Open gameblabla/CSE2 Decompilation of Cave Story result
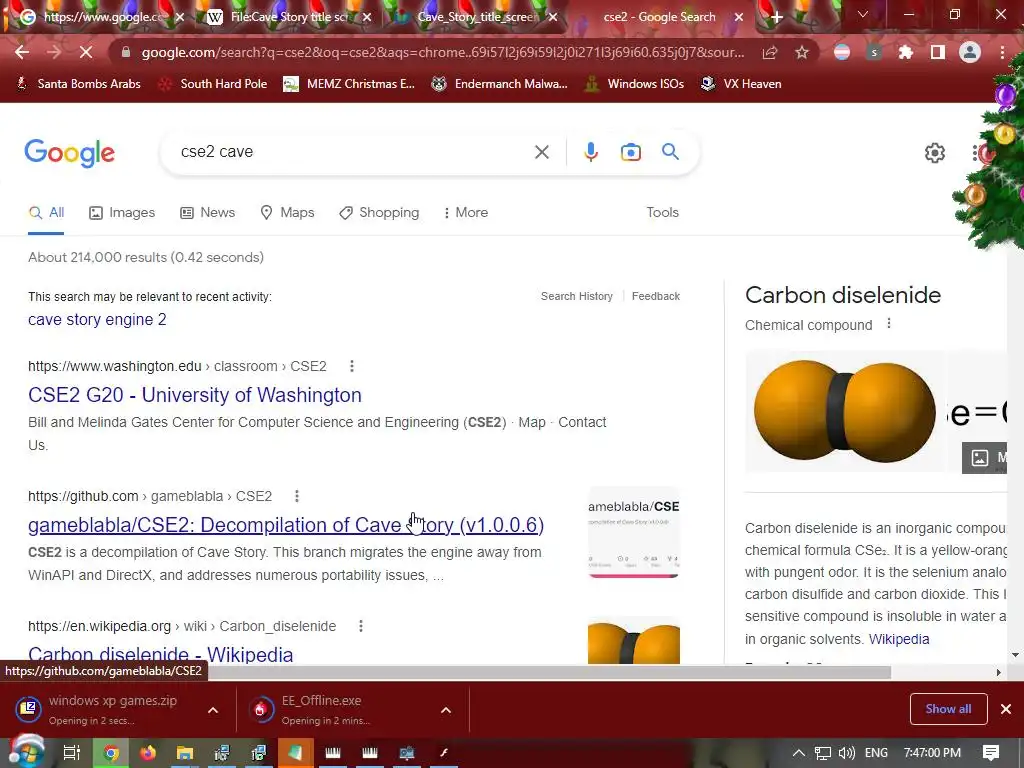The image size is (1024, 768). [286, 525]
